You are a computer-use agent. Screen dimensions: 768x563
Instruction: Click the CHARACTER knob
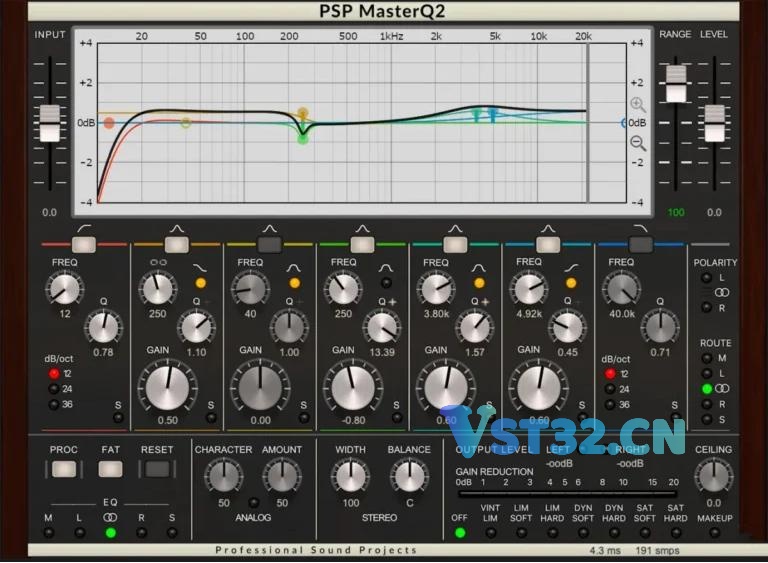click(x=224, y=476)
